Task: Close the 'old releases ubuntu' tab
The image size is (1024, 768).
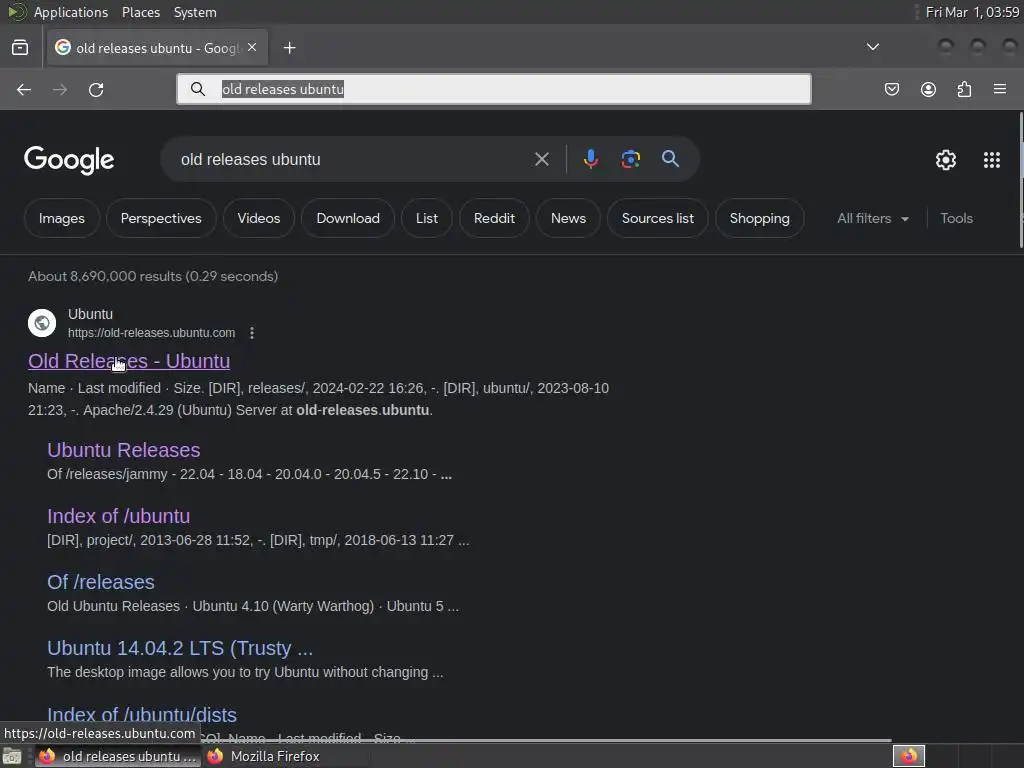Action: (252, 48)
